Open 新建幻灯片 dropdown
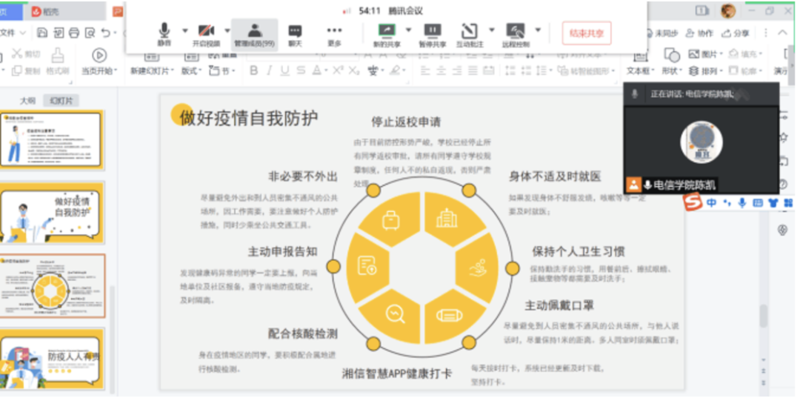Viewport: 800px width, 398px height. click(152, 71)
